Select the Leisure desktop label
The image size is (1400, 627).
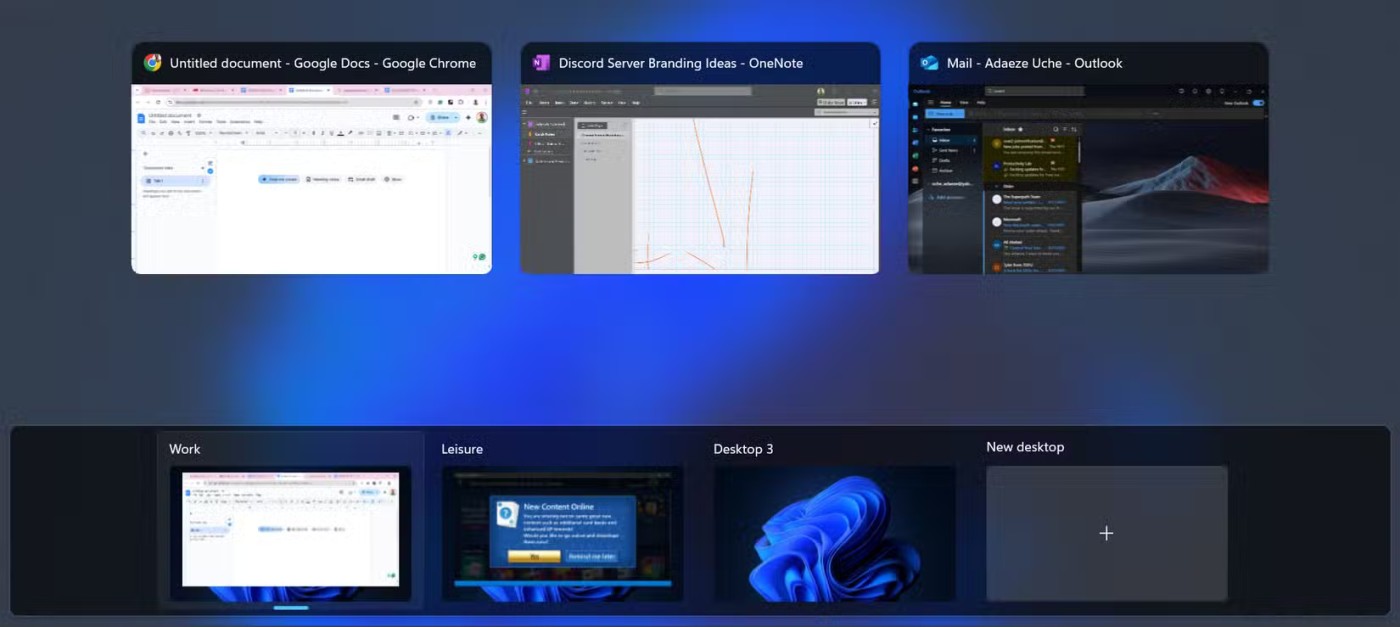[x=462, y=449]
